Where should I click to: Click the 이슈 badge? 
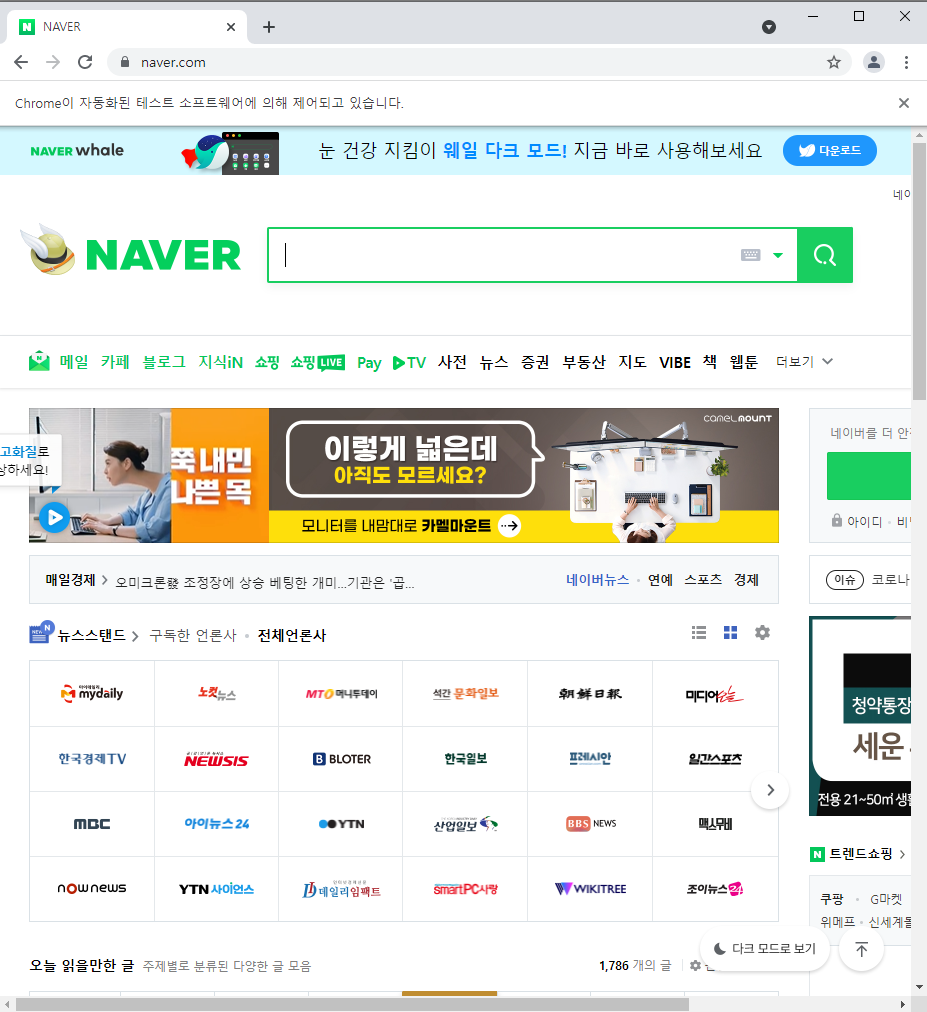click(844, 580)
